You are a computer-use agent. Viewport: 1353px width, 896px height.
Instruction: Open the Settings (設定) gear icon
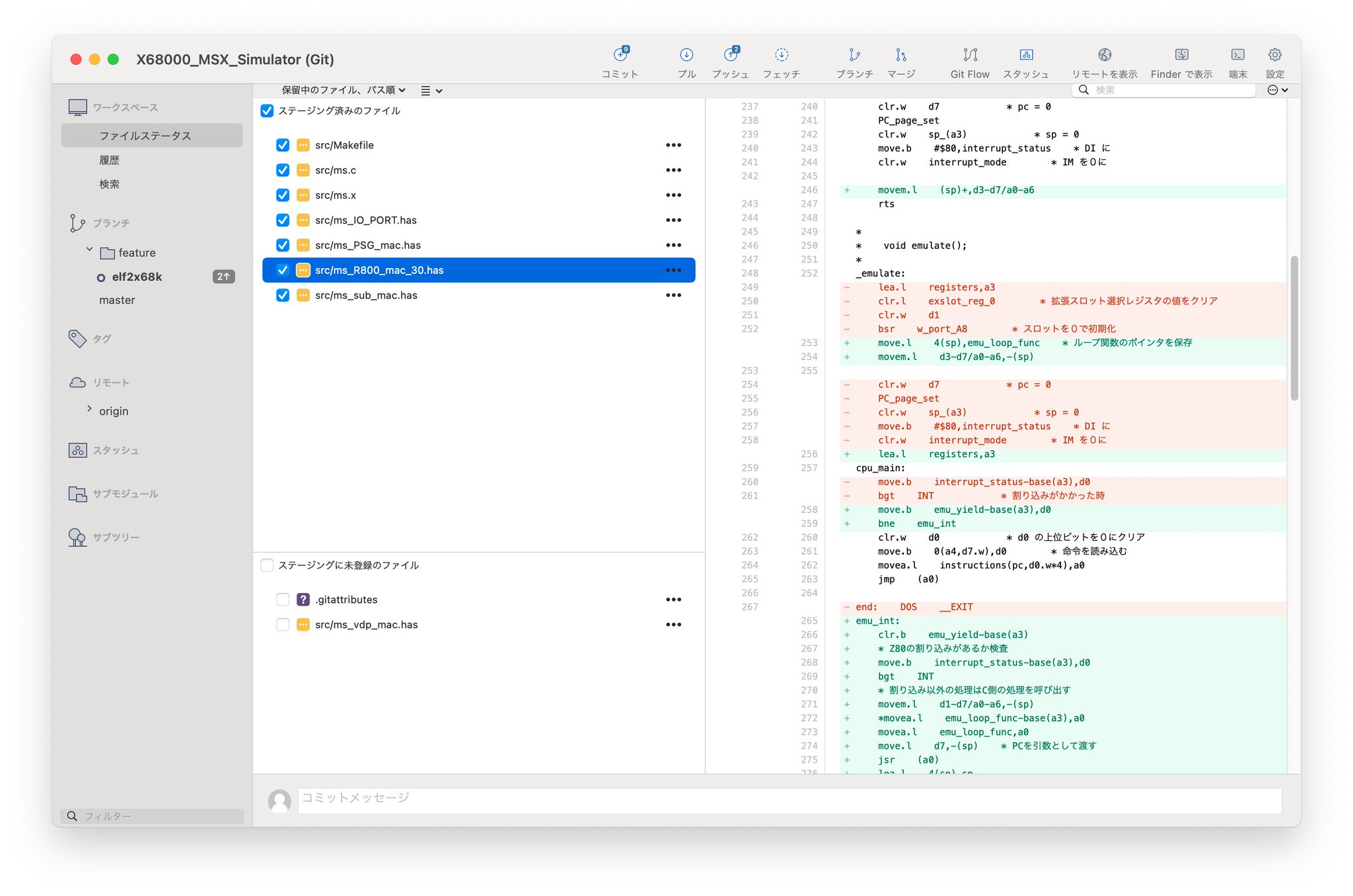coord(1275,55)
